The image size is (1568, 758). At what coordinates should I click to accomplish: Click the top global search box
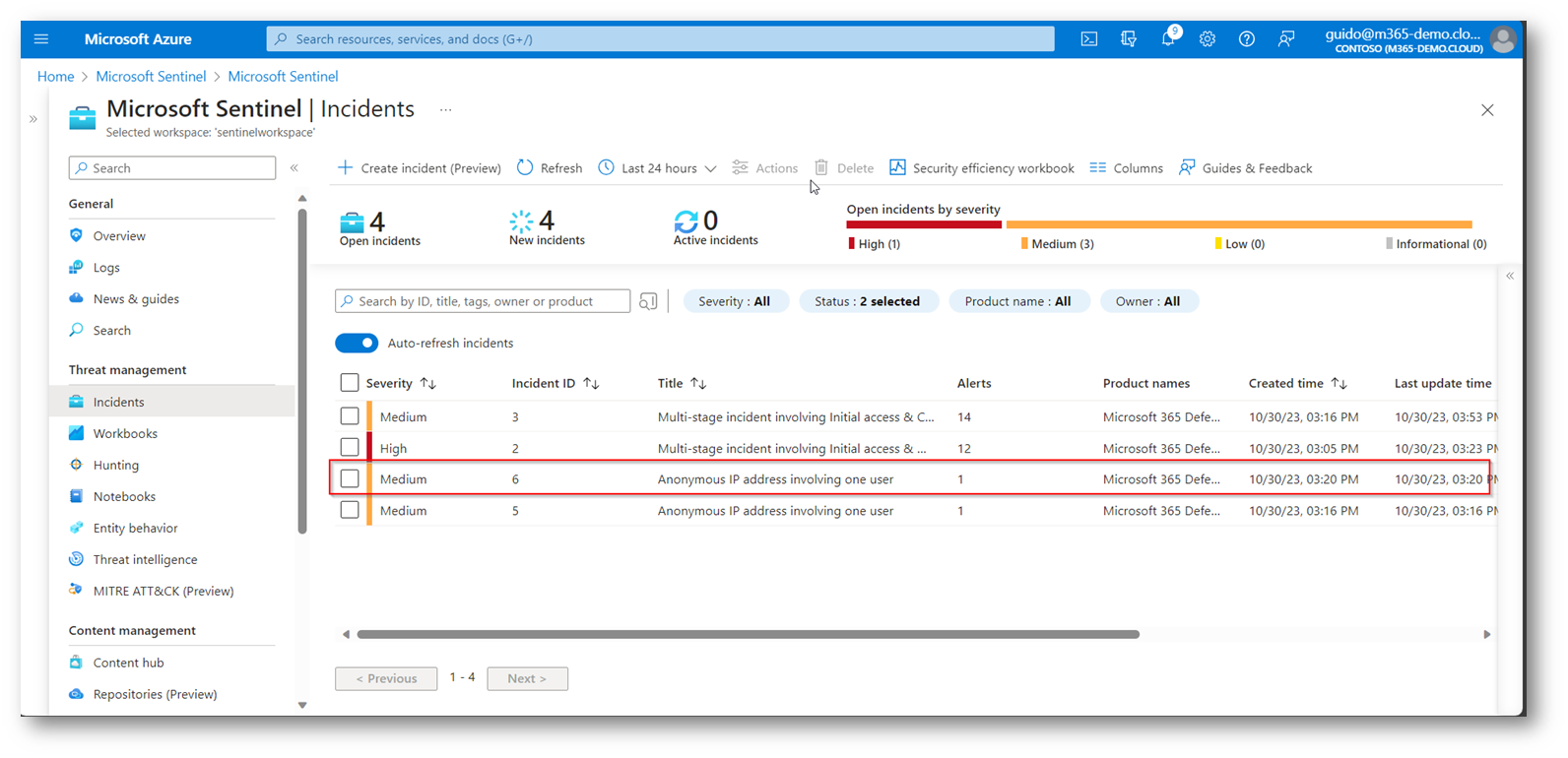pyautogui.click(x=660, y=39)
